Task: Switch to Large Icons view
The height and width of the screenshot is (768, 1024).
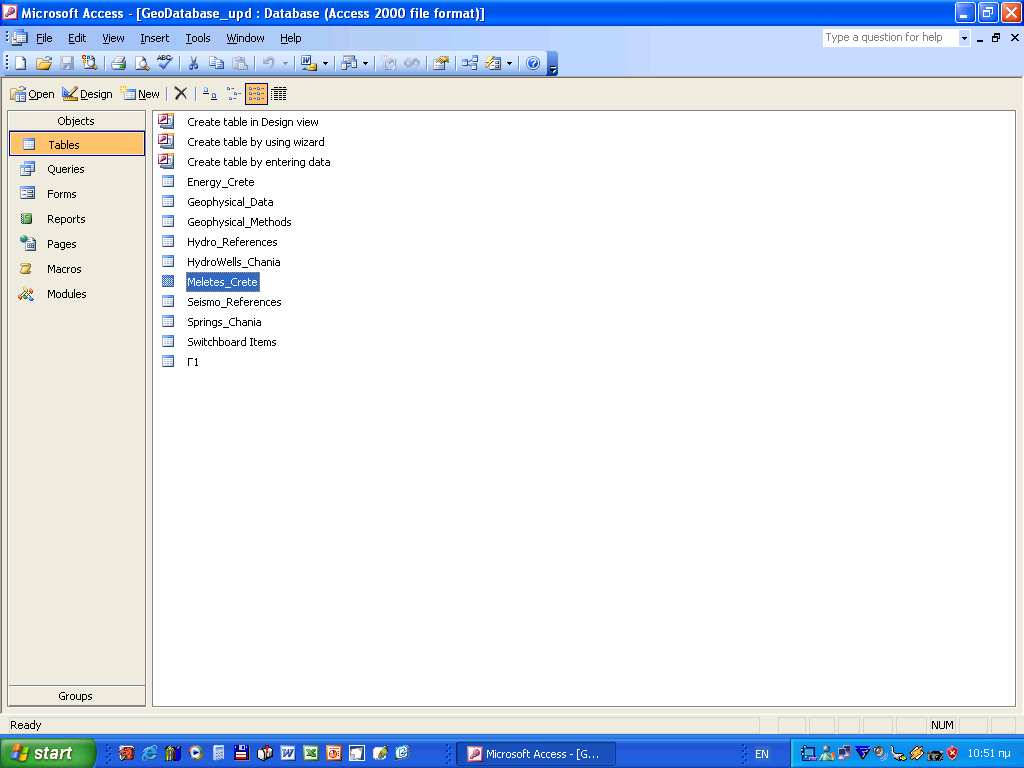Action: click(x=210, y=94)
